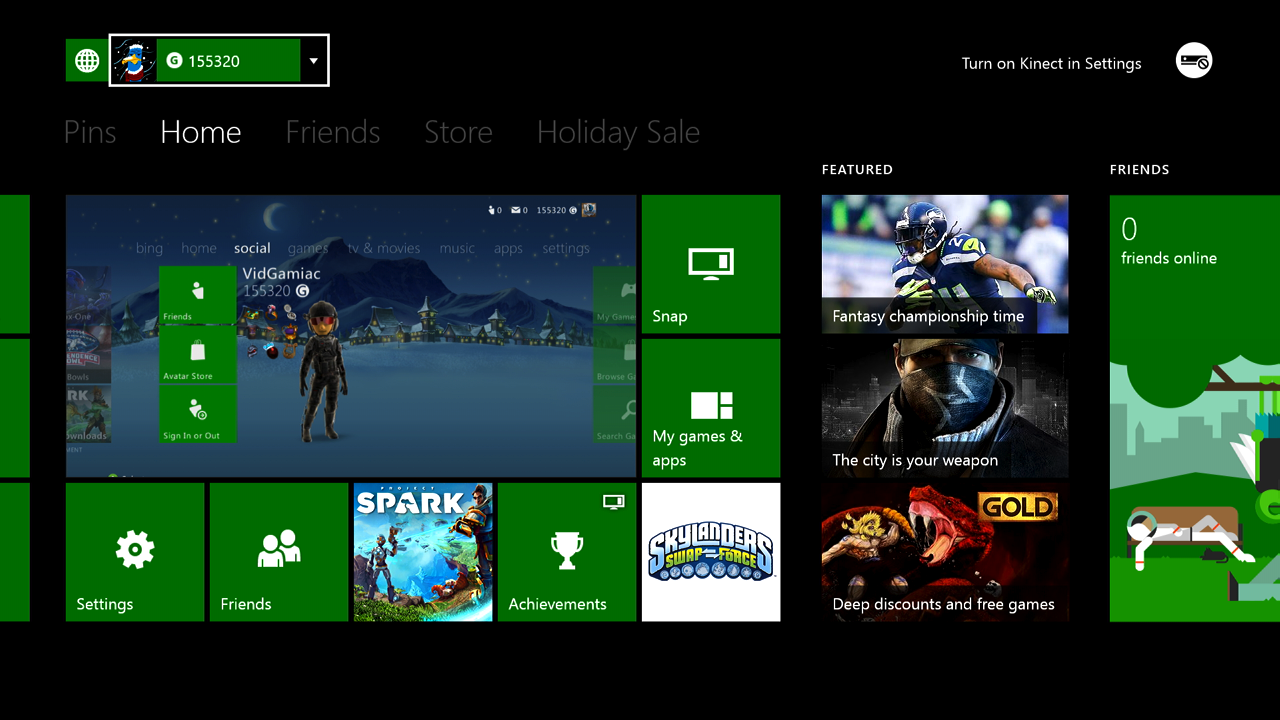The image size is (1280, 720).
Task: Click the My games & apps grid icon
Action: click(712, 405)
